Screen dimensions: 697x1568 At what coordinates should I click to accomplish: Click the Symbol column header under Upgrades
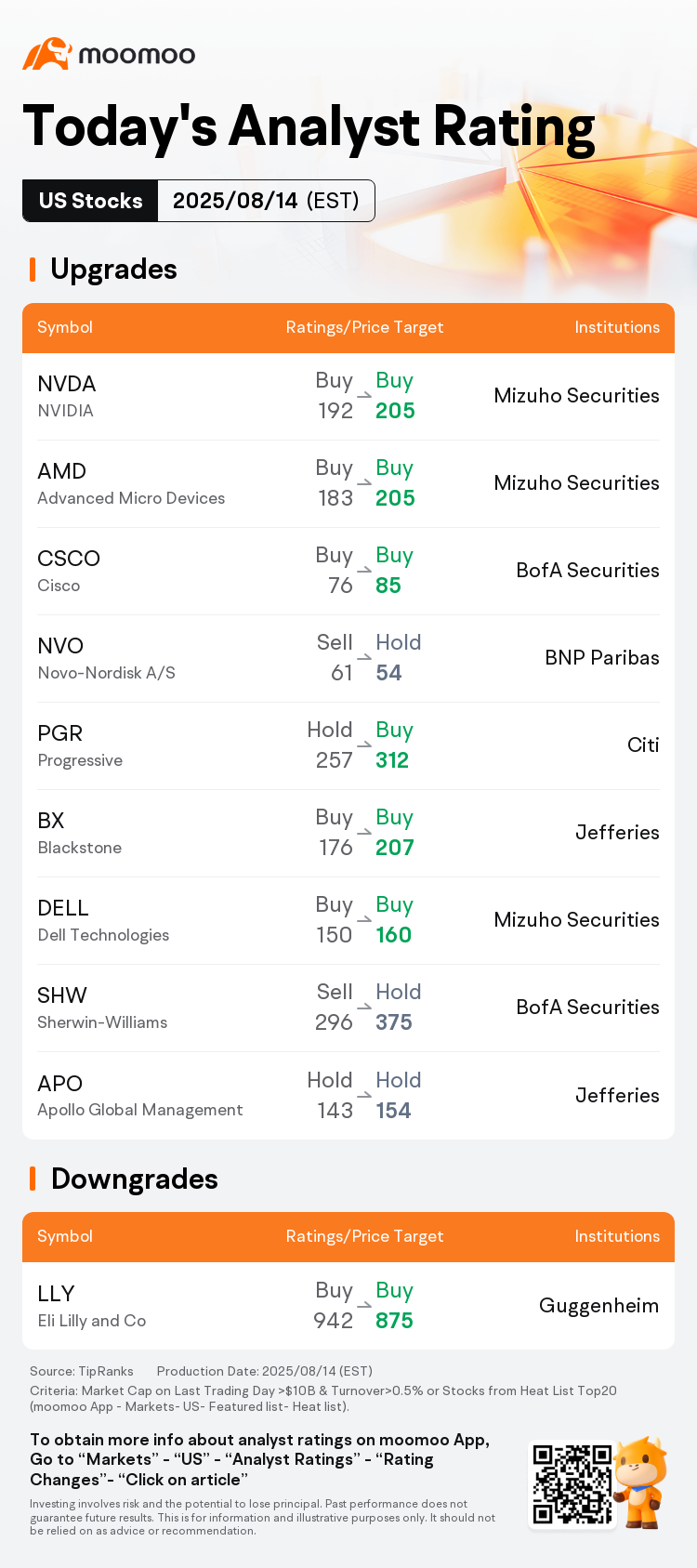click(x=65, y=327)
